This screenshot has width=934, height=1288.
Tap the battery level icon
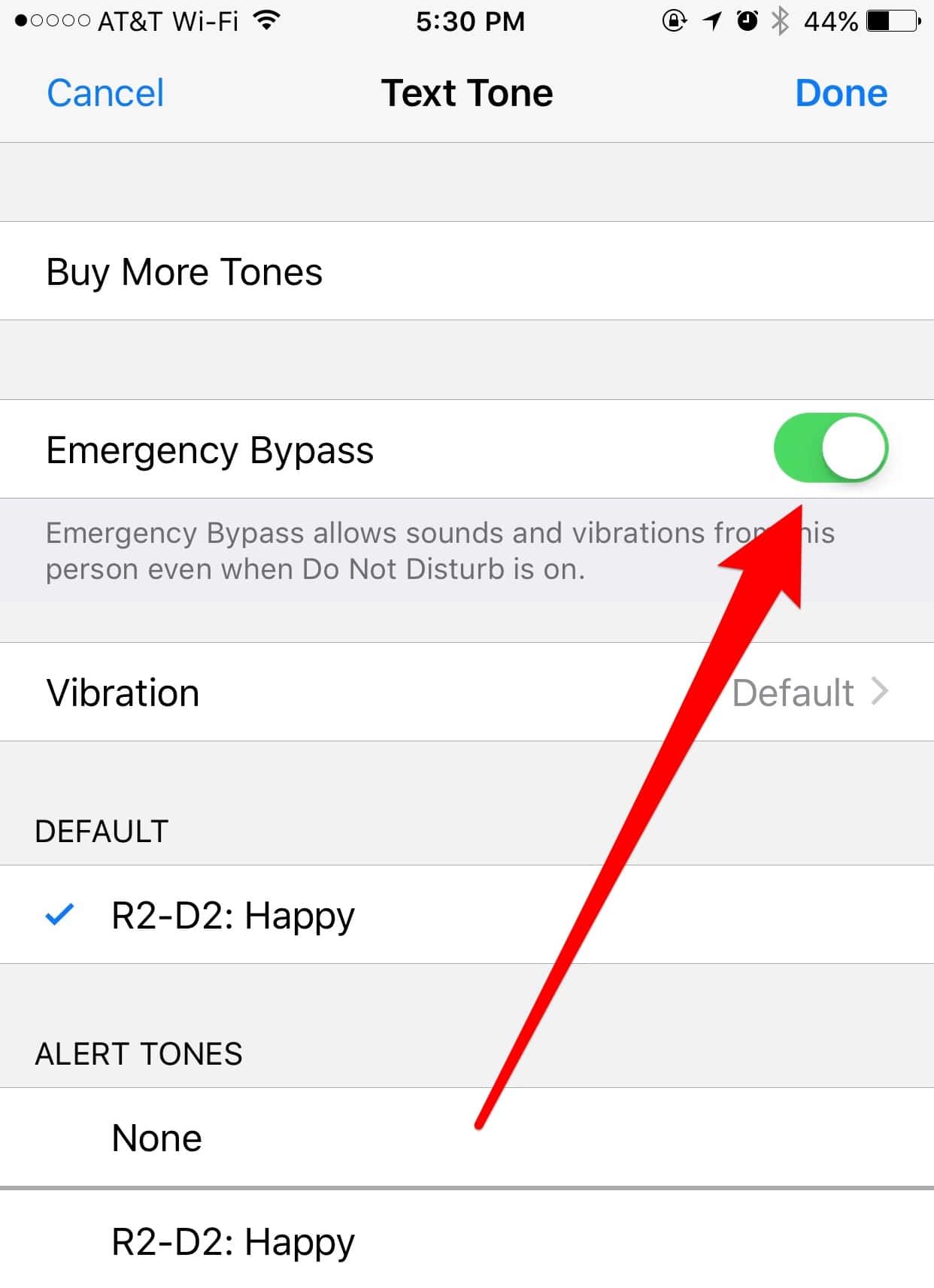[893, 21]
